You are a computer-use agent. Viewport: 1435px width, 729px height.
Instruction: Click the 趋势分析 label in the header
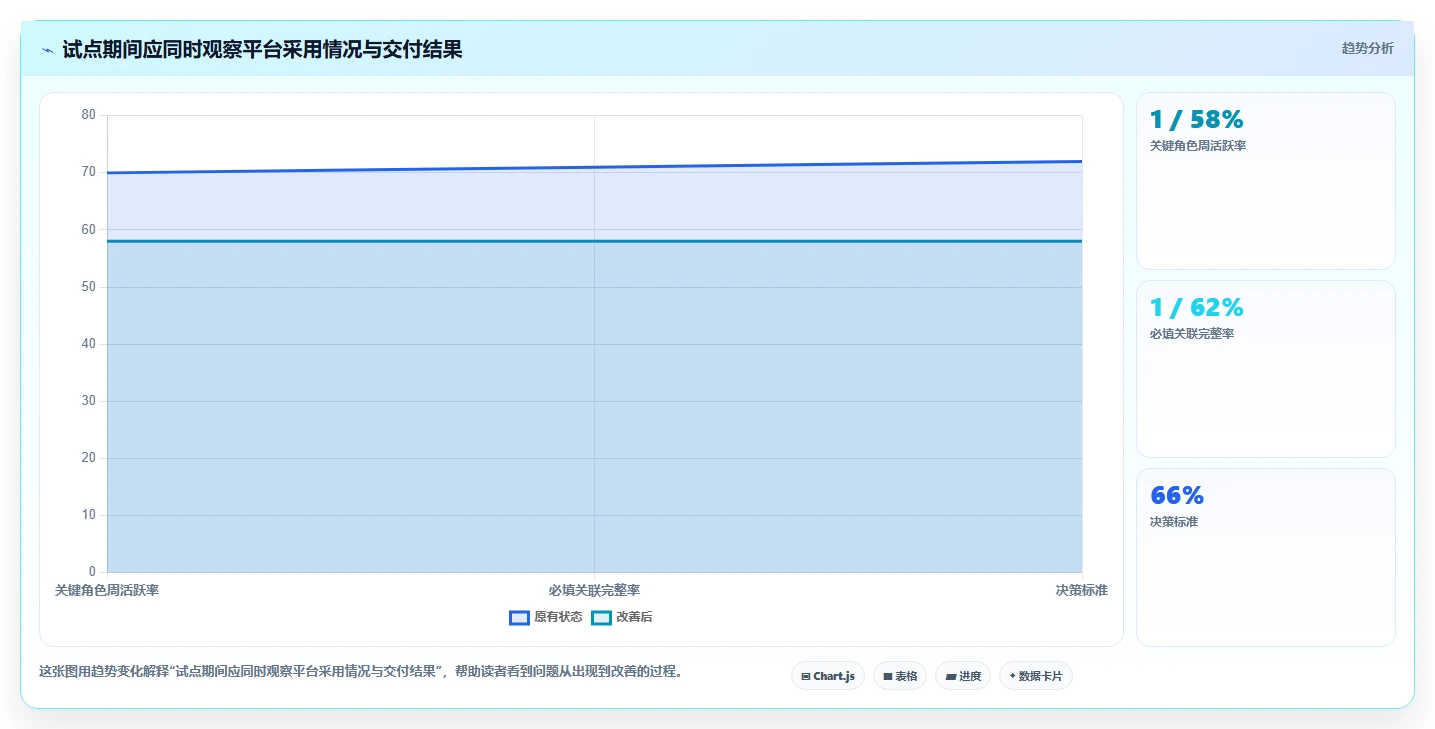pyautogui.click(x=1367, y=48)
